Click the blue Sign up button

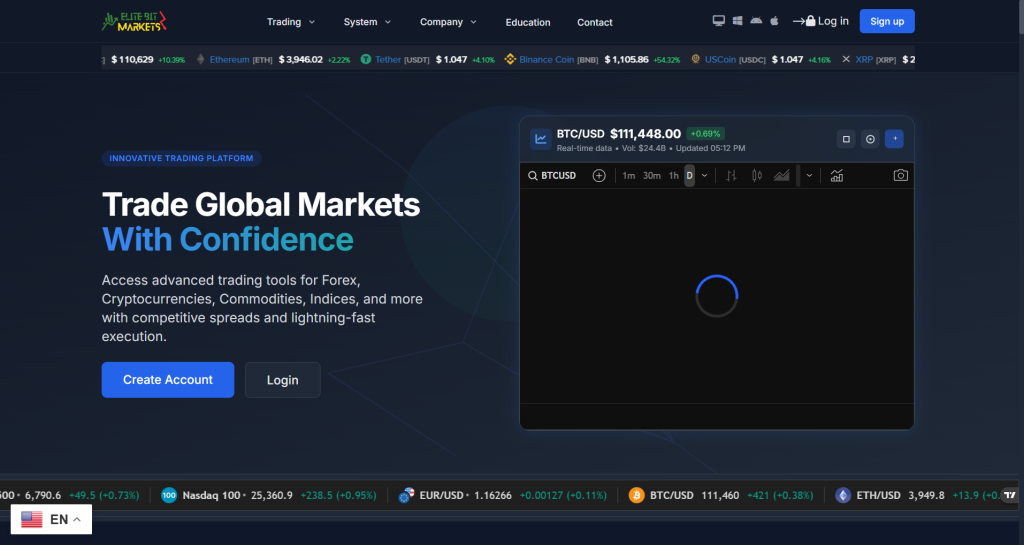[x=886, y=21]
